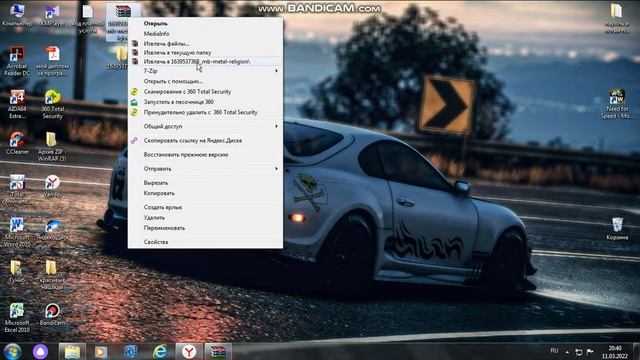Open File Explorer from the taskbar

72,351
